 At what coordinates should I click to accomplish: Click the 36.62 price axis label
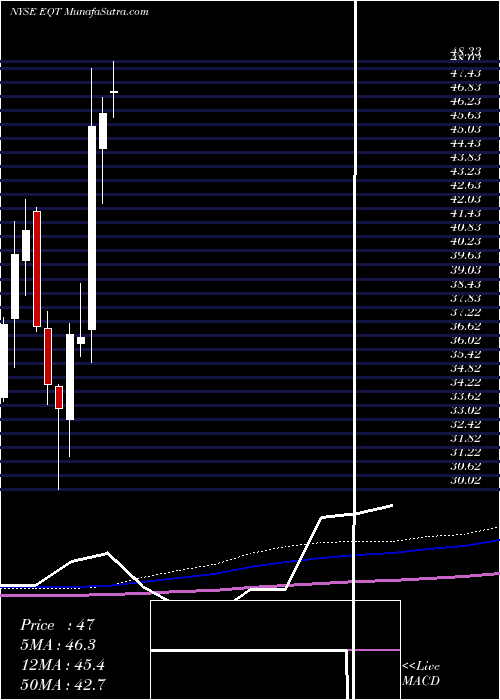(x=464, y=325)
